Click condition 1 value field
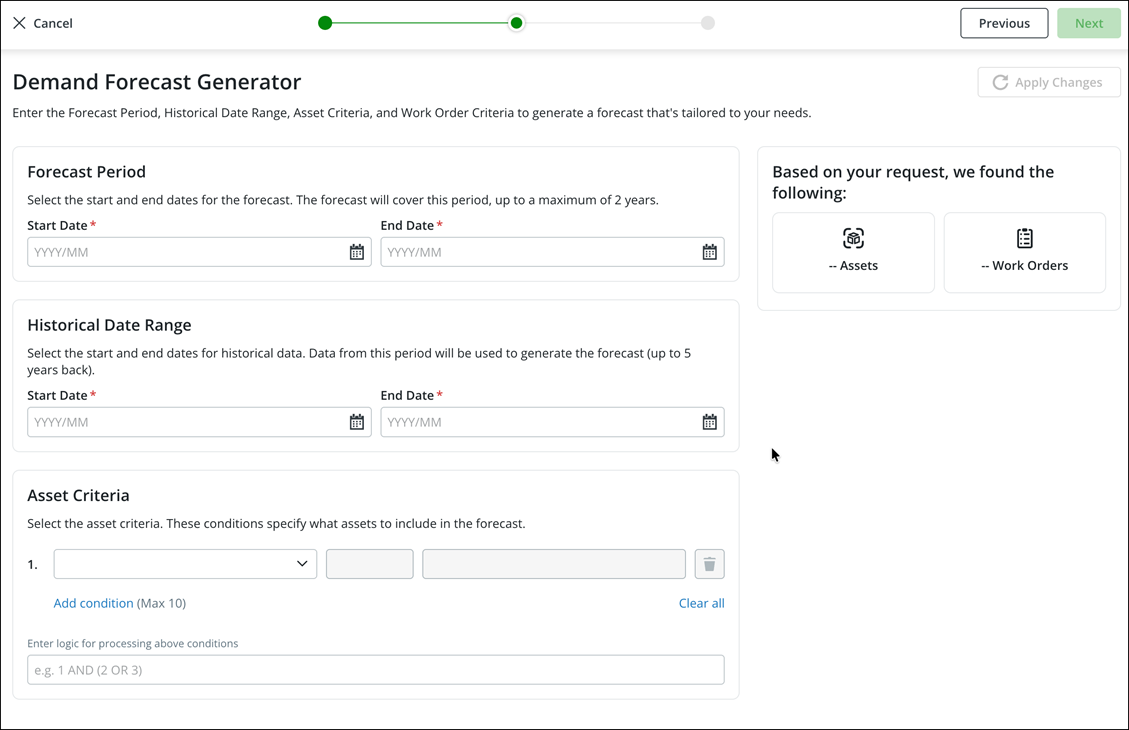This screenshot has height=730, width=1129. click(x=554, y=564)
